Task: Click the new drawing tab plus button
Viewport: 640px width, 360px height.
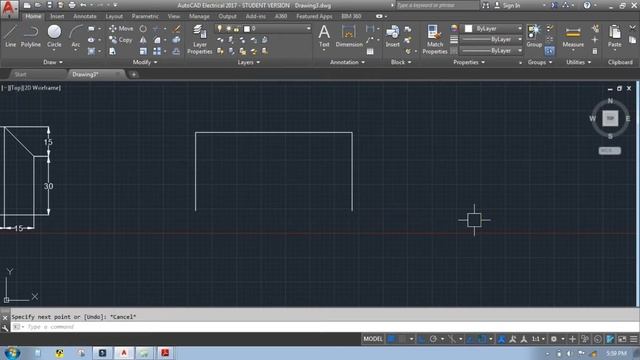Action: 133,75
